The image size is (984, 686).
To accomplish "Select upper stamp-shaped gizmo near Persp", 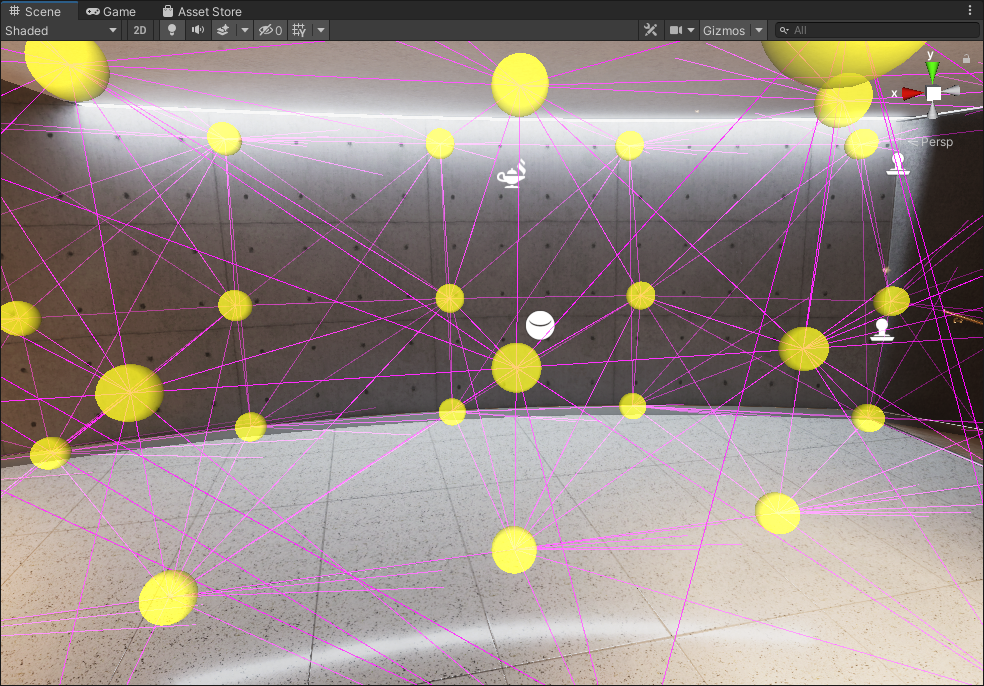I will click(x=897, y=164).
